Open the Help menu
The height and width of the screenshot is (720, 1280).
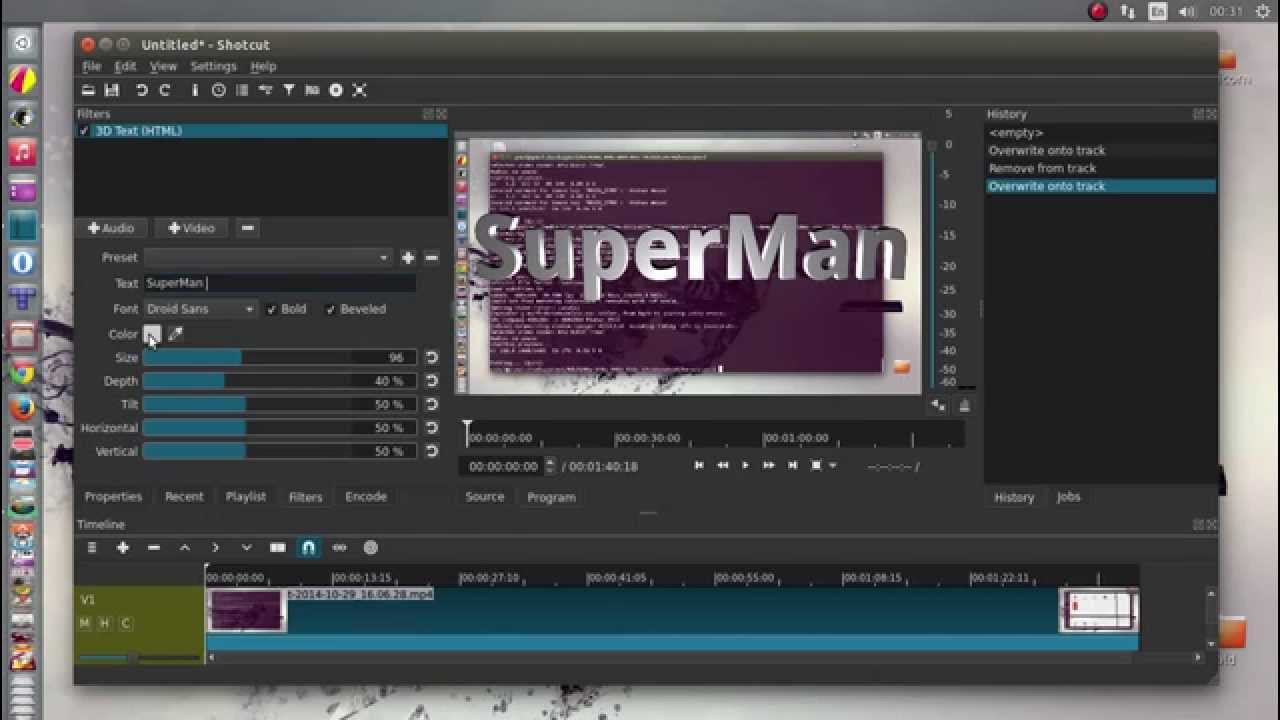point(263,66)
